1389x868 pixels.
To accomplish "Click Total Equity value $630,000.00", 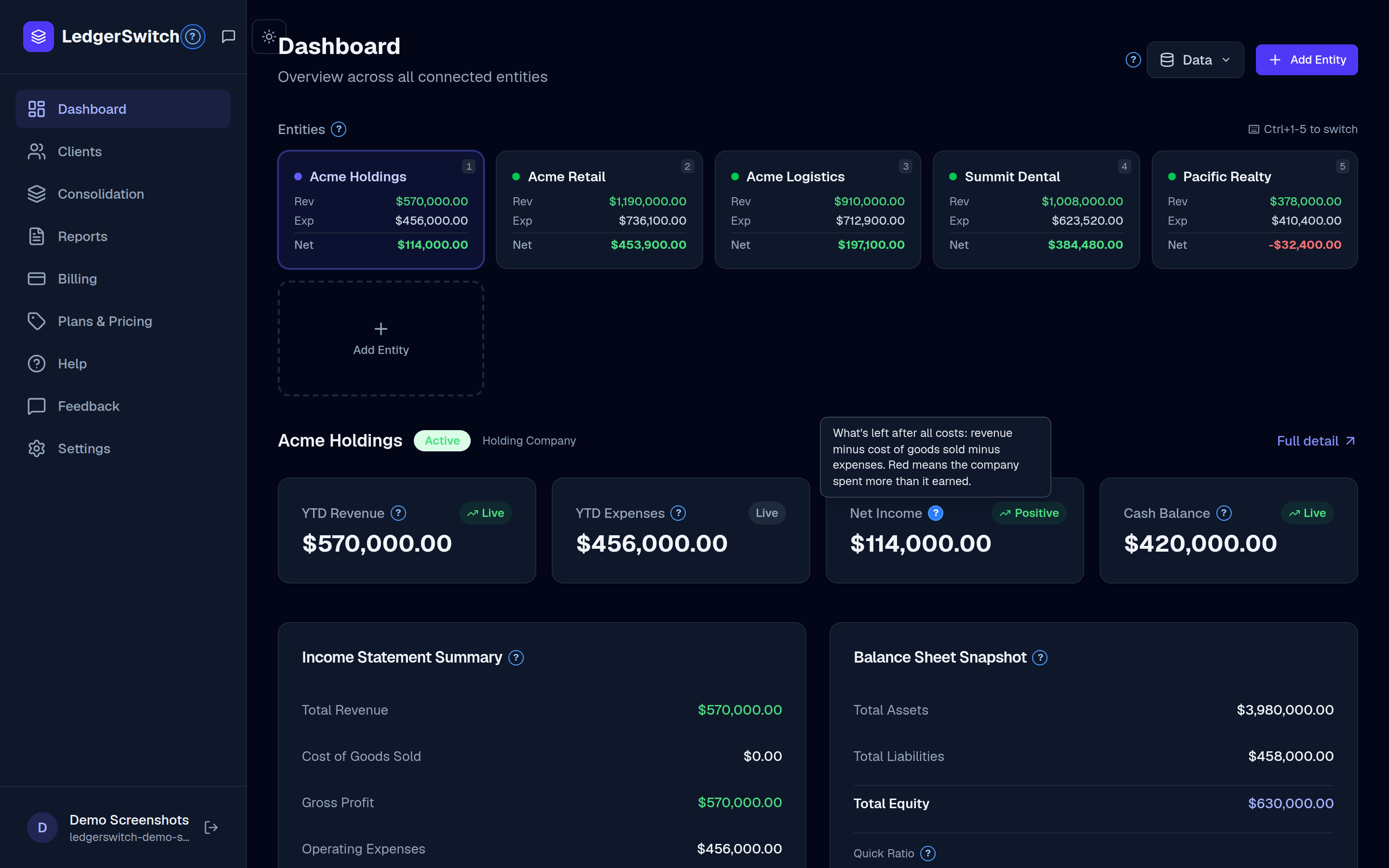I will coord(1291,804).
